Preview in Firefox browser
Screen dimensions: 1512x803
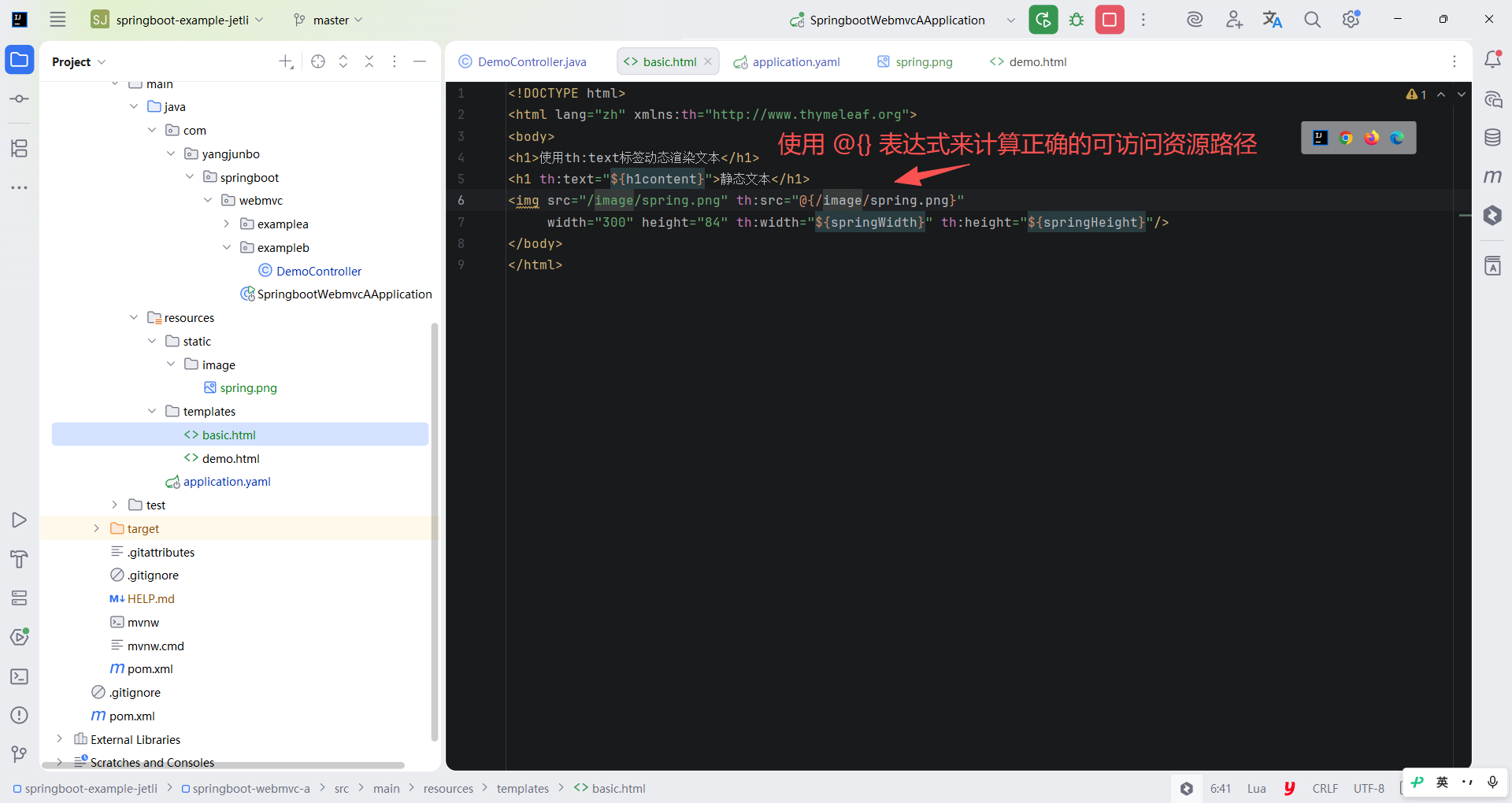(1372, 138)
